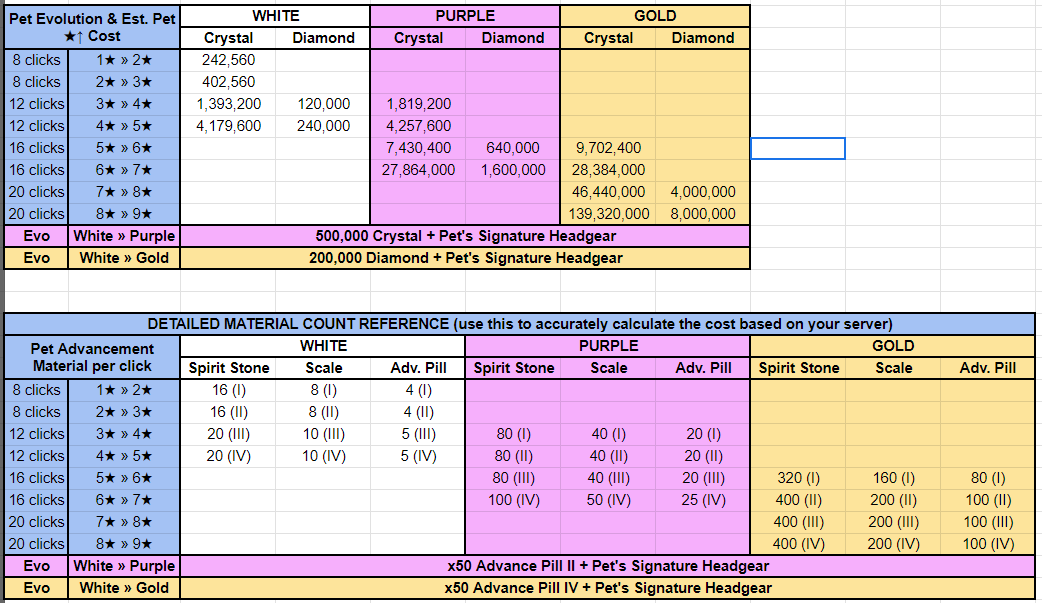Select the 120,000 diamond cell
The width and height of the screenshot is (1042, 603).
point(323,104)
